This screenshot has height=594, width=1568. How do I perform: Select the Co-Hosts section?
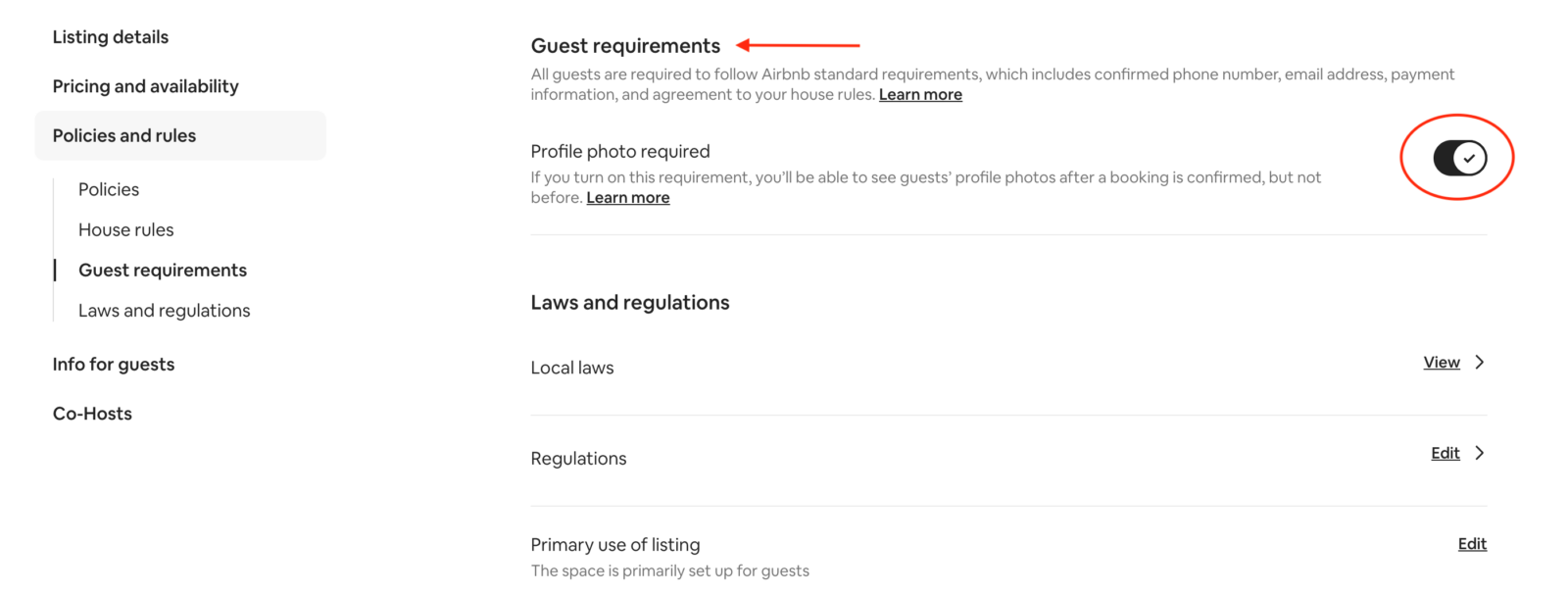coord(92,413)
